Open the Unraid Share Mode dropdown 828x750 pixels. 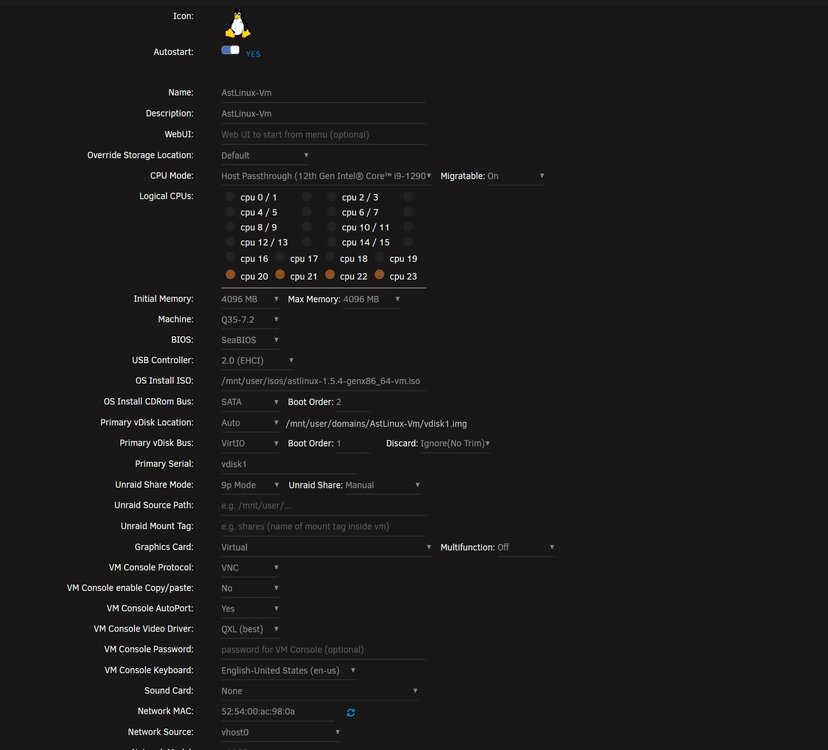[250, 485]
